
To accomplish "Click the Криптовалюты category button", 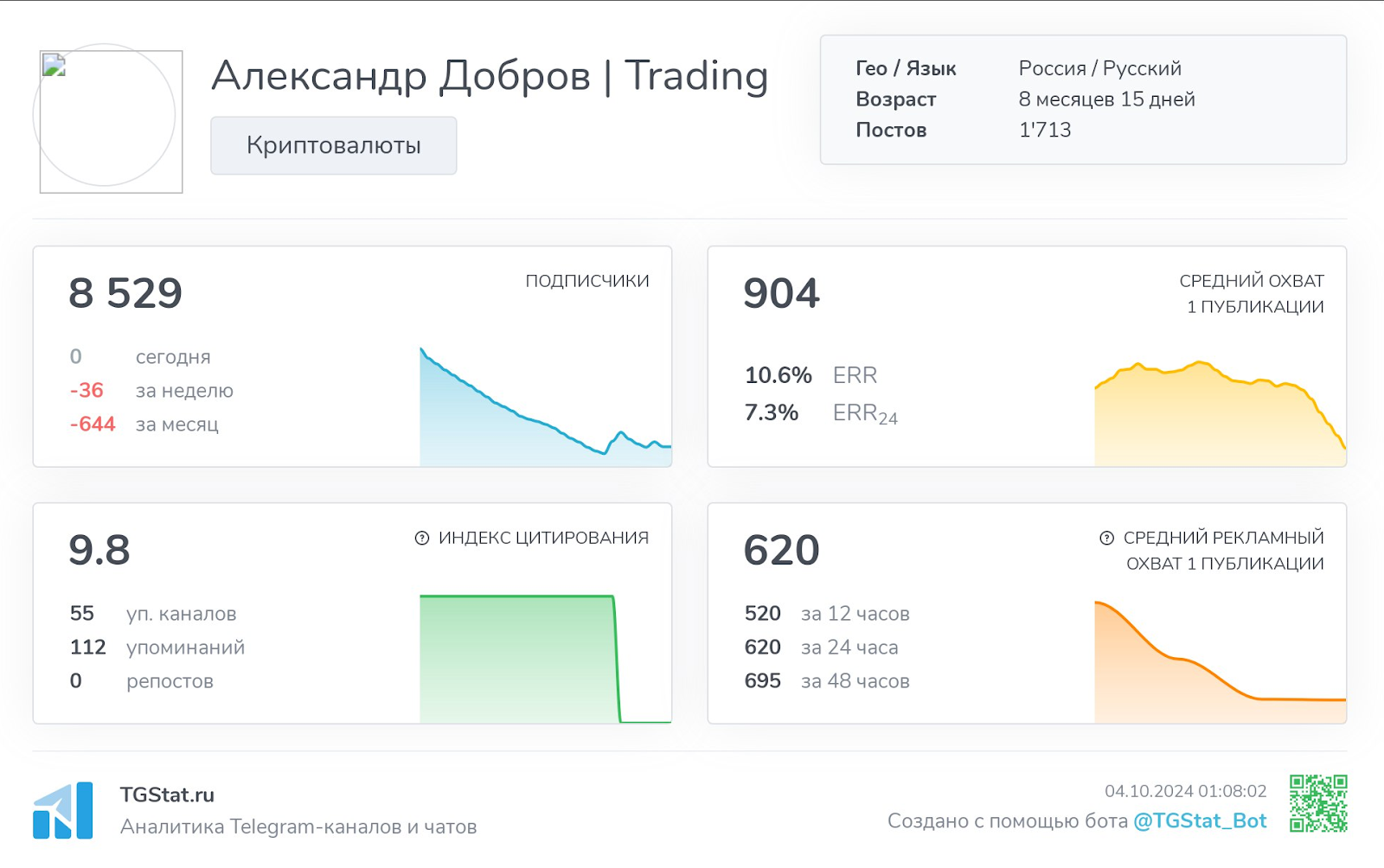I will 333,145.
